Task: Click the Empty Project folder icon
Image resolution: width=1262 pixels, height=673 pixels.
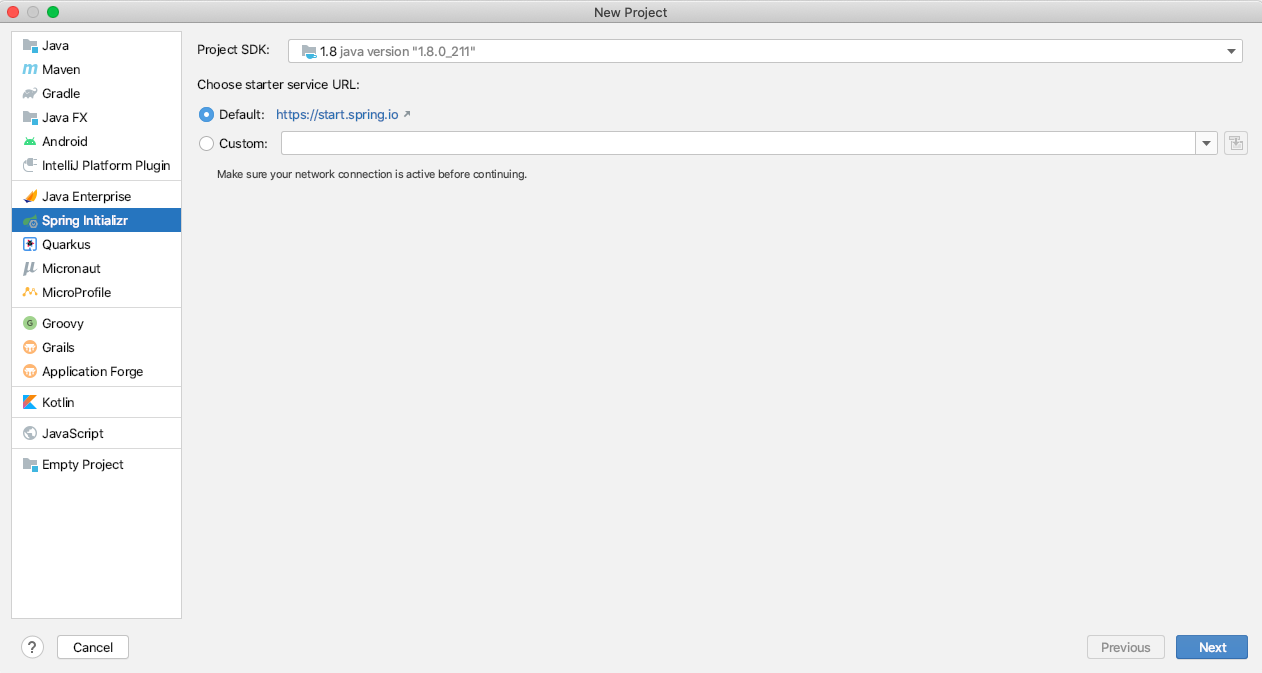Action: point(30,464)
